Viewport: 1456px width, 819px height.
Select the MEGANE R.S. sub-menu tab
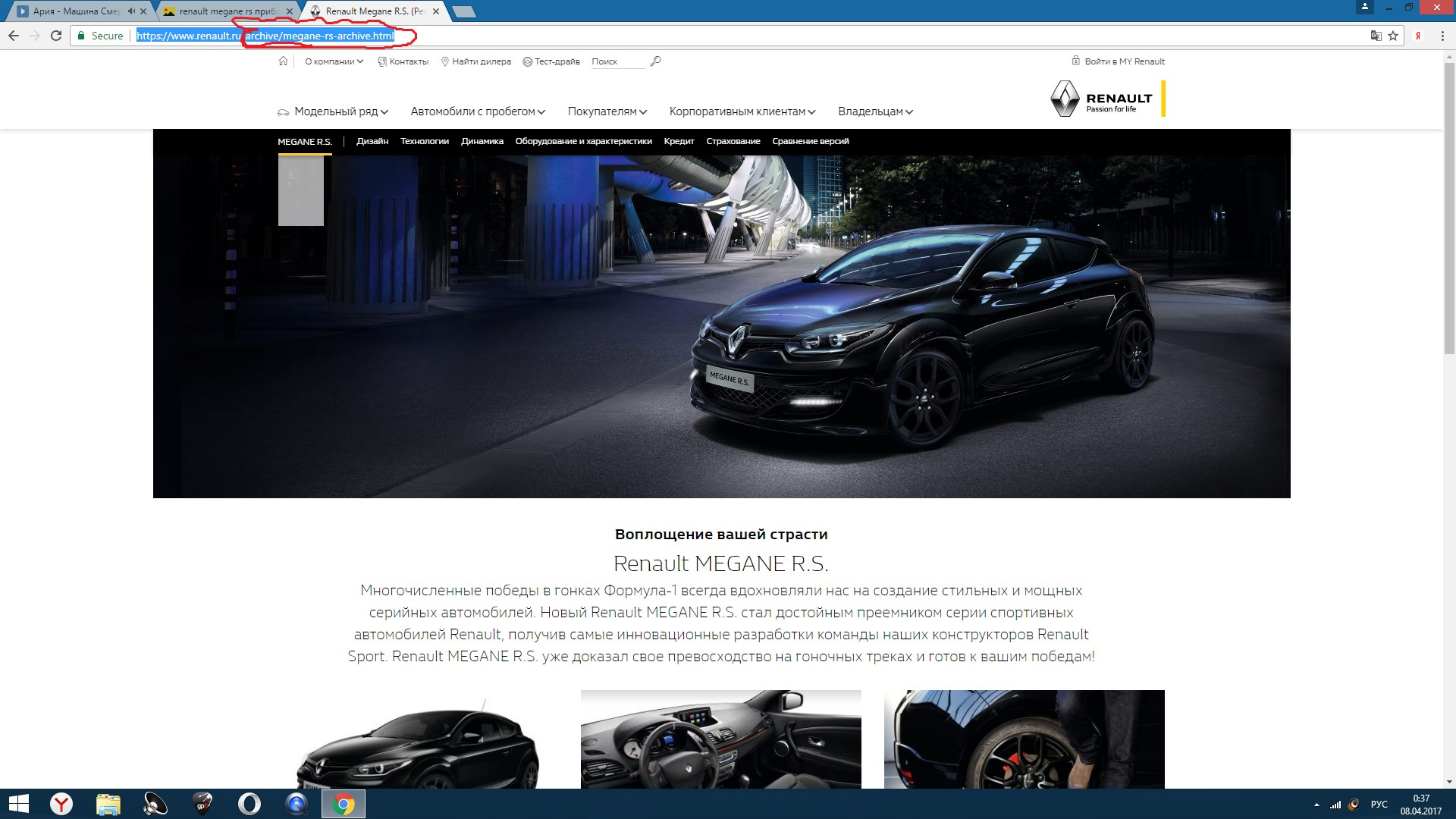(305, 142)
